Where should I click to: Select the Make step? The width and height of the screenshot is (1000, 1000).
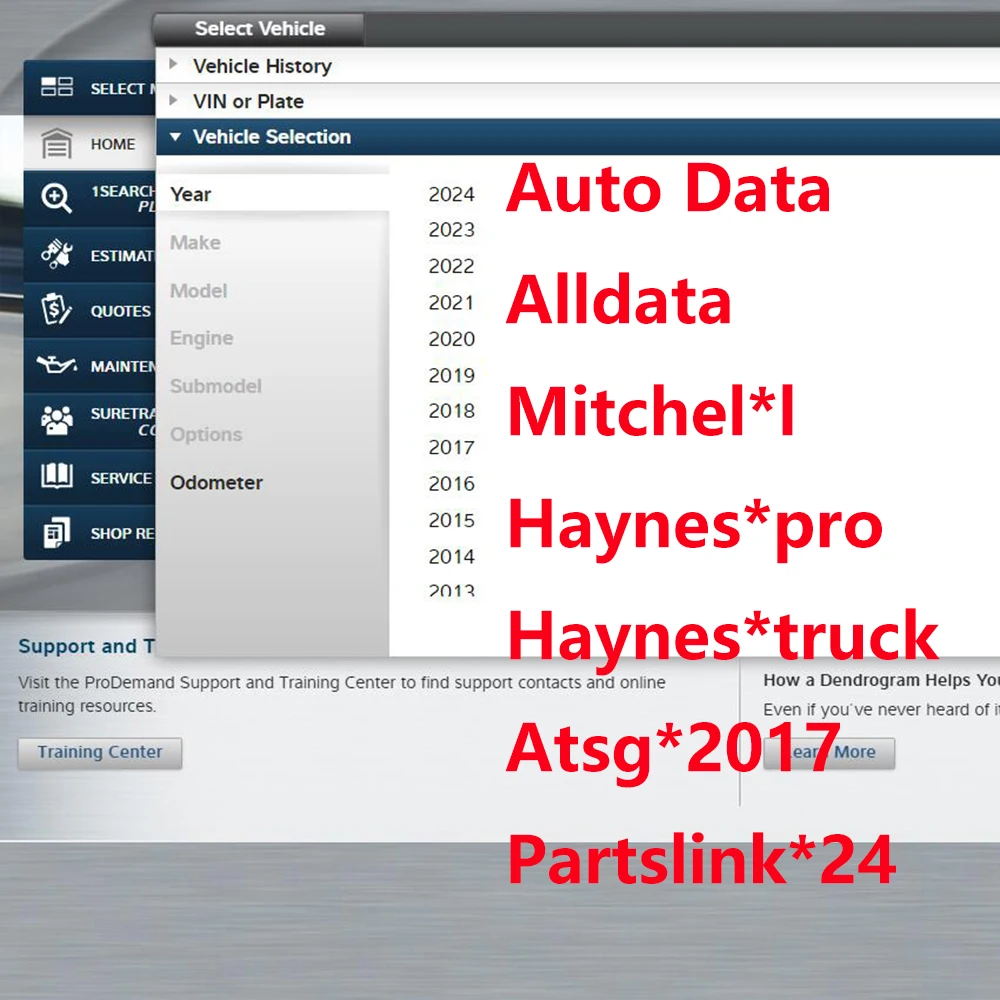click(195, 242)
